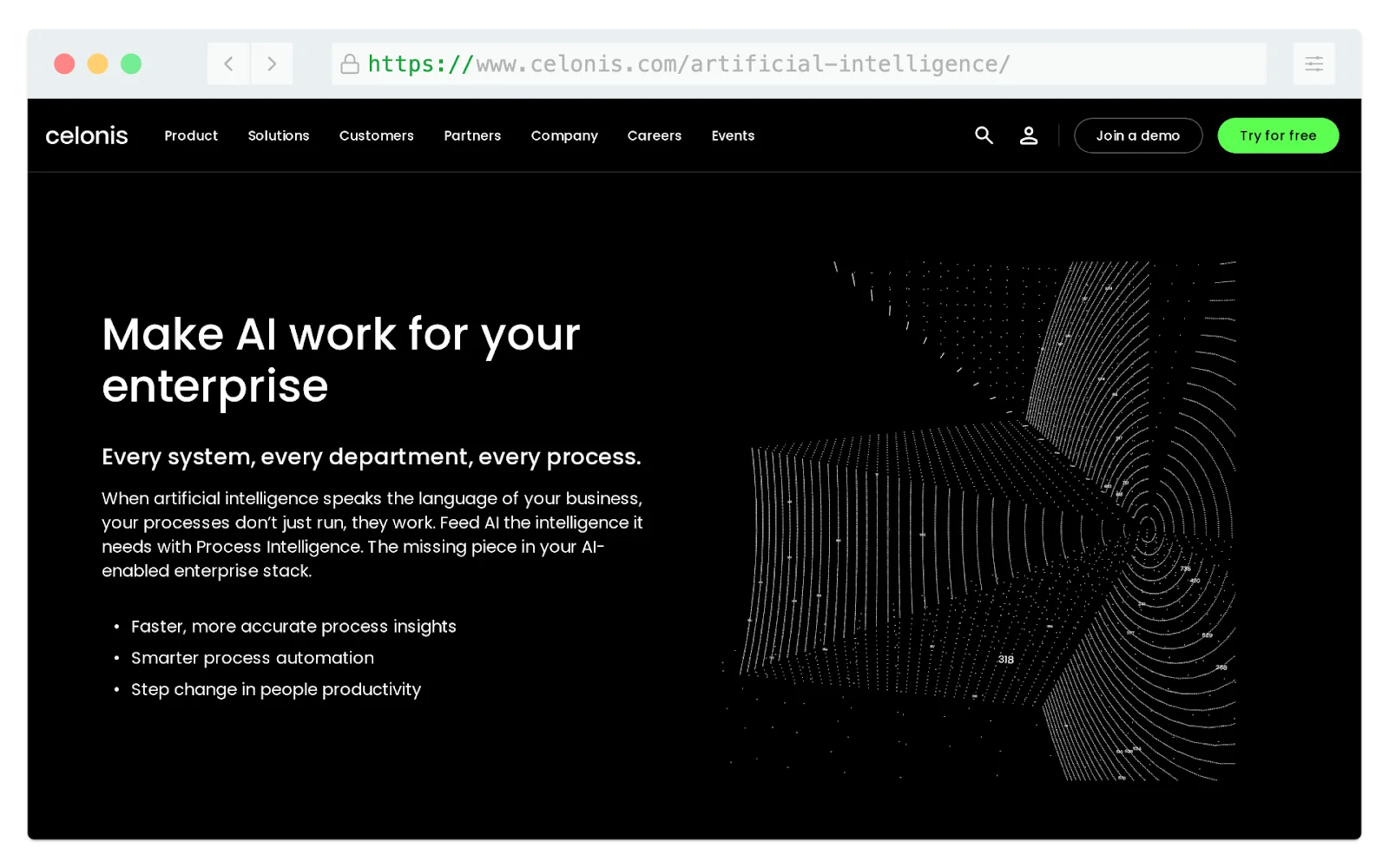This screenshot has height=868, width=1389.
Task: Expand the Solutions navigation menu
Action: (279, 135)
